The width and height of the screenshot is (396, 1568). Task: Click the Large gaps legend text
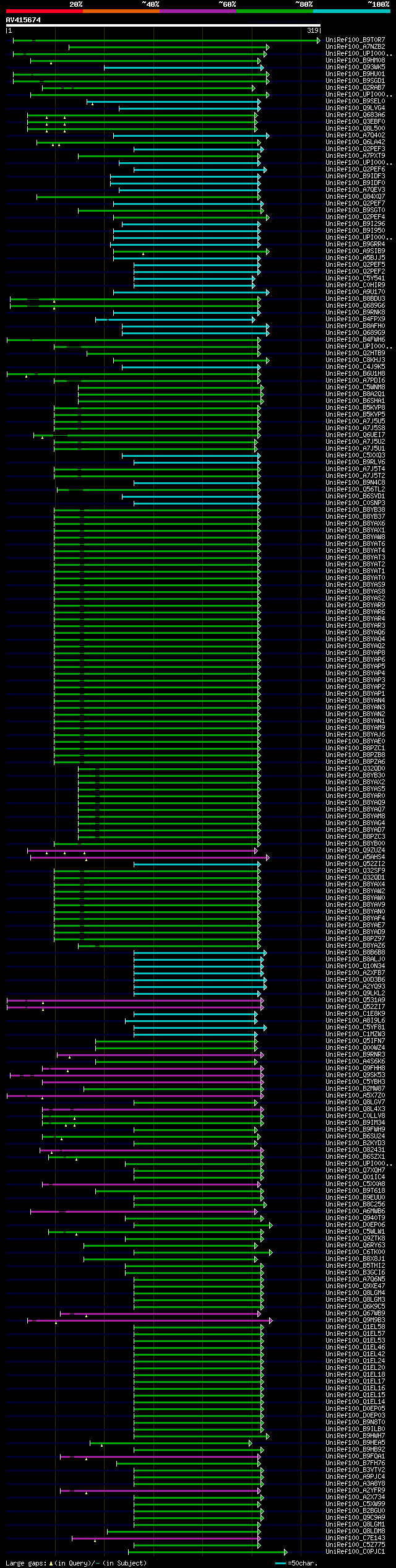[x=76, y=1563]
